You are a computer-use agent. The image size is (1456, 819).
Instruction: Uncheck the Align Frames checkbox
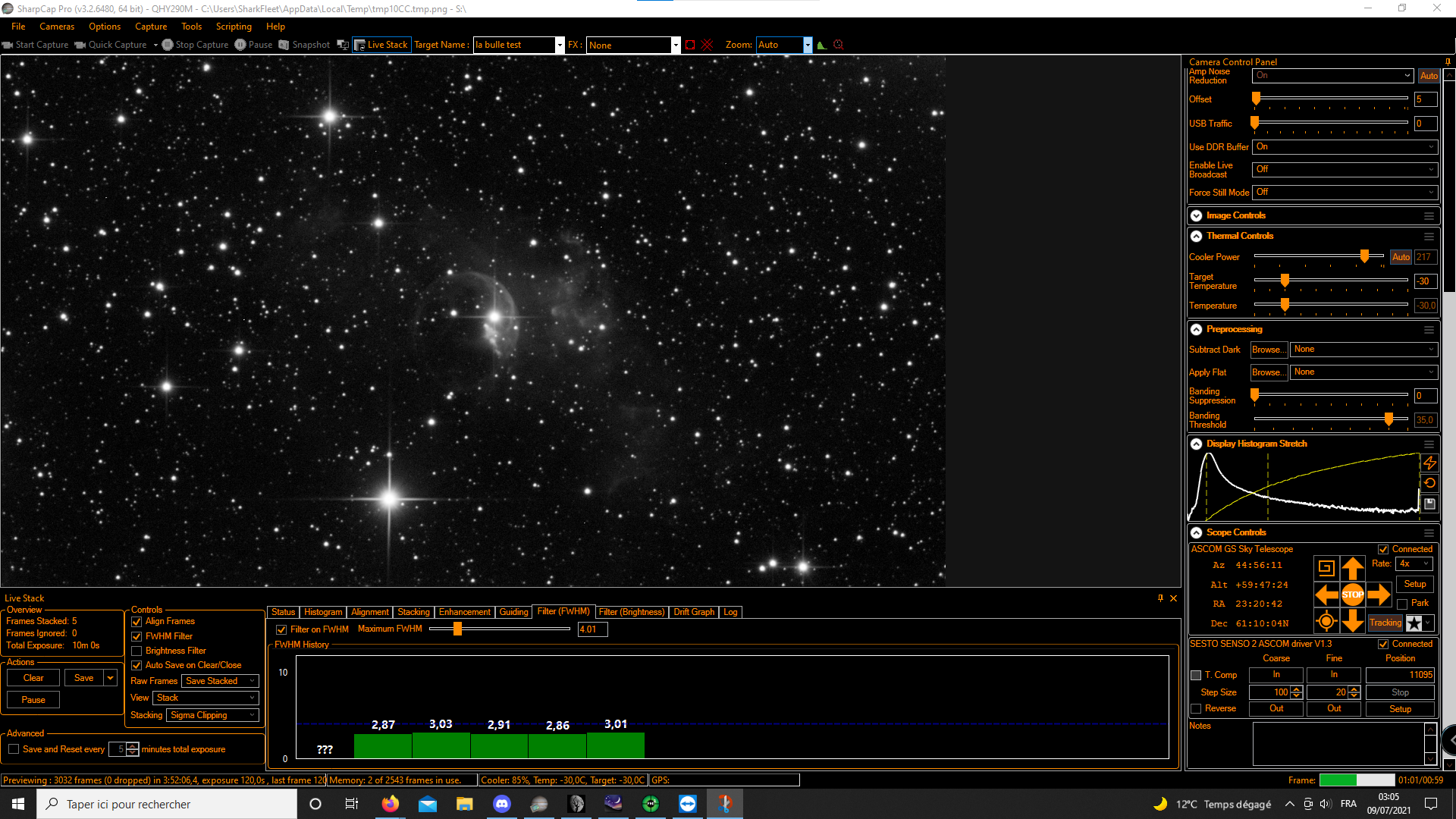(136, 622)
